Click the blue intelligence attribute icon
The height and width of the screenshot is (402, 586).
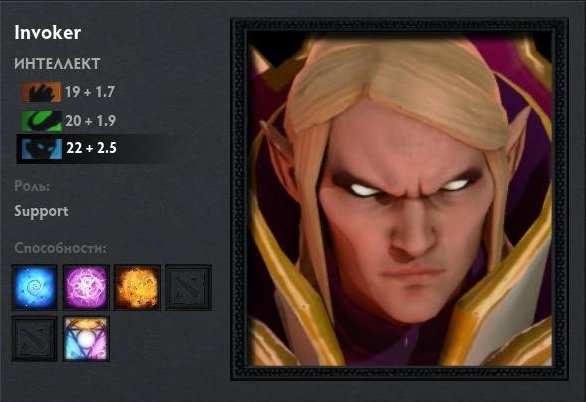pyautogui.click(x=41, y=148)
